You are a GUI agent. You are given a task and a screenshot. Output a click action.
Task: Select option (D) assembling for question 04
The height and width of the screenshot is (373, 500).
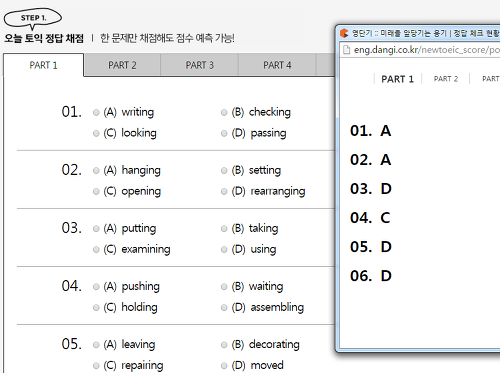pyautogui.click(x=224, y=308)
